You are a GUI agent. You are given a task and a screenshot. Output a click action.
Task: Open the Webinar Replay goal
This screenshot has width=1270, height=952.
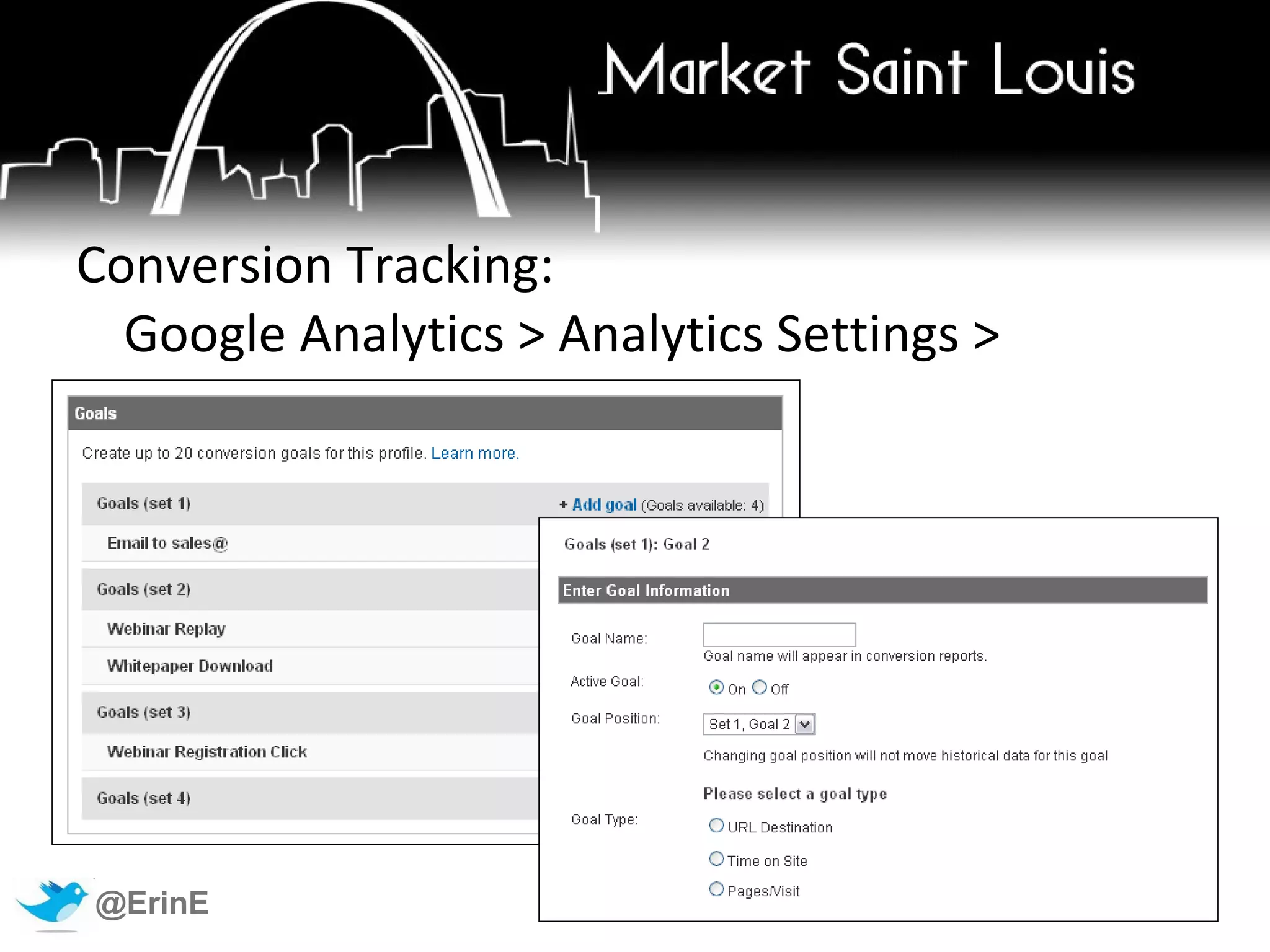[166, 628]
